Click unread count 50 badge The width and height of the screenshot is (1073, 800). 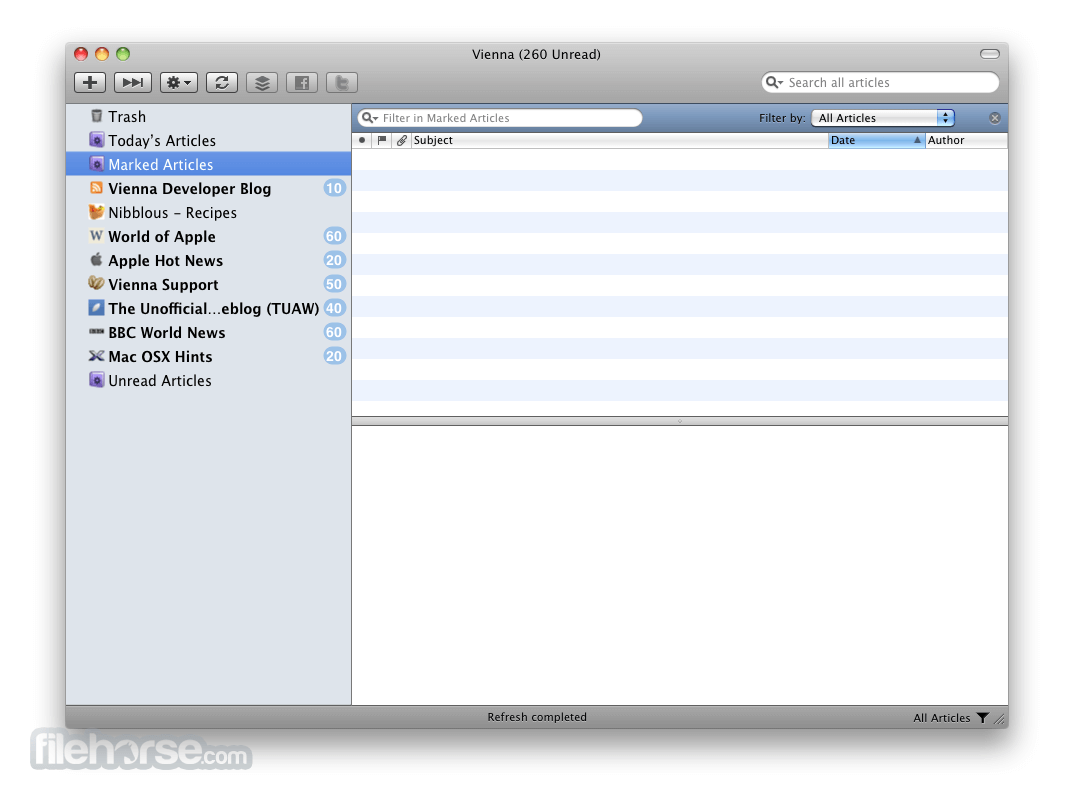click(334, 284)
